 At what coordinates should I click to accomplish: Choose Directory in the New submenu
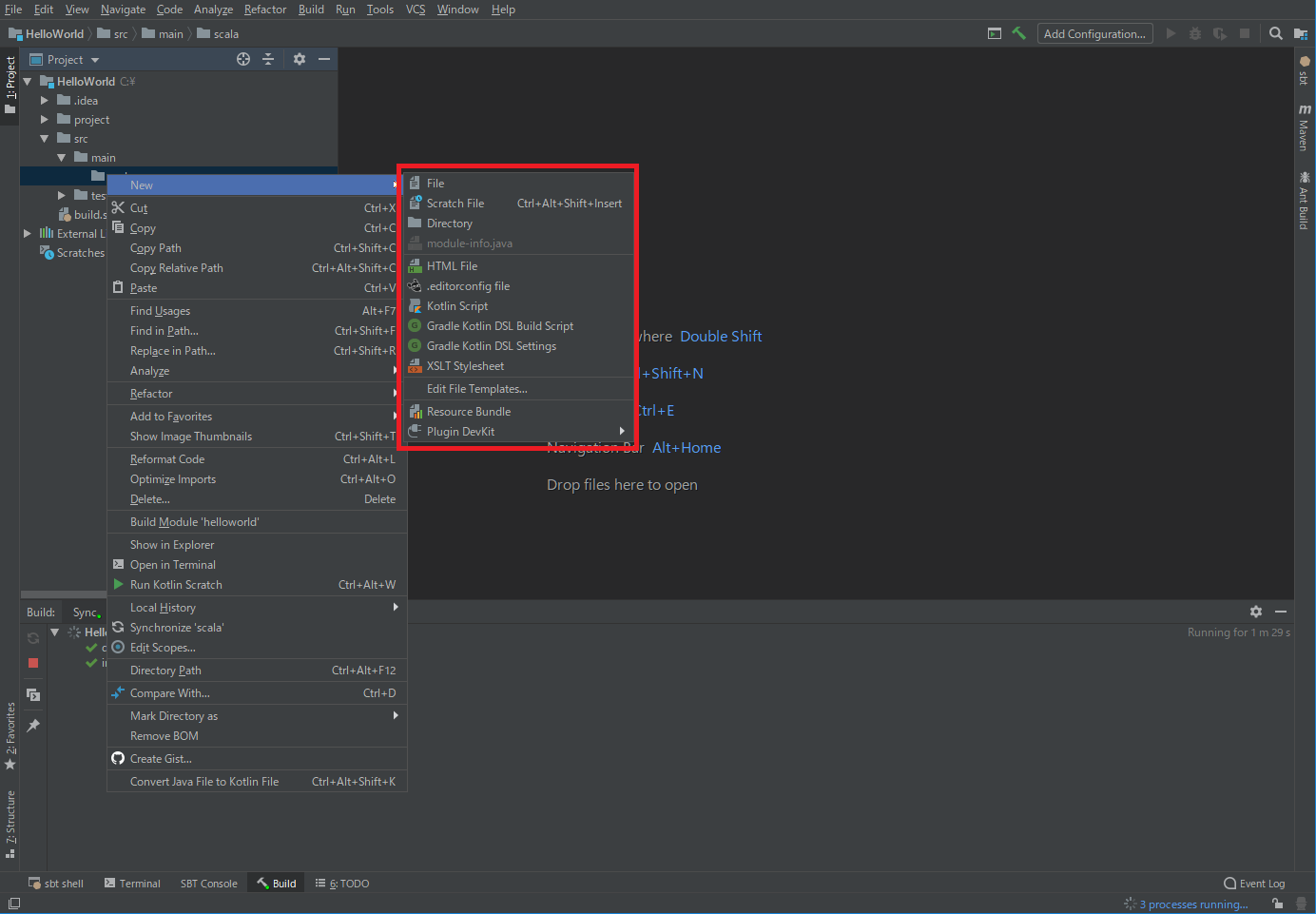[518, 224]
